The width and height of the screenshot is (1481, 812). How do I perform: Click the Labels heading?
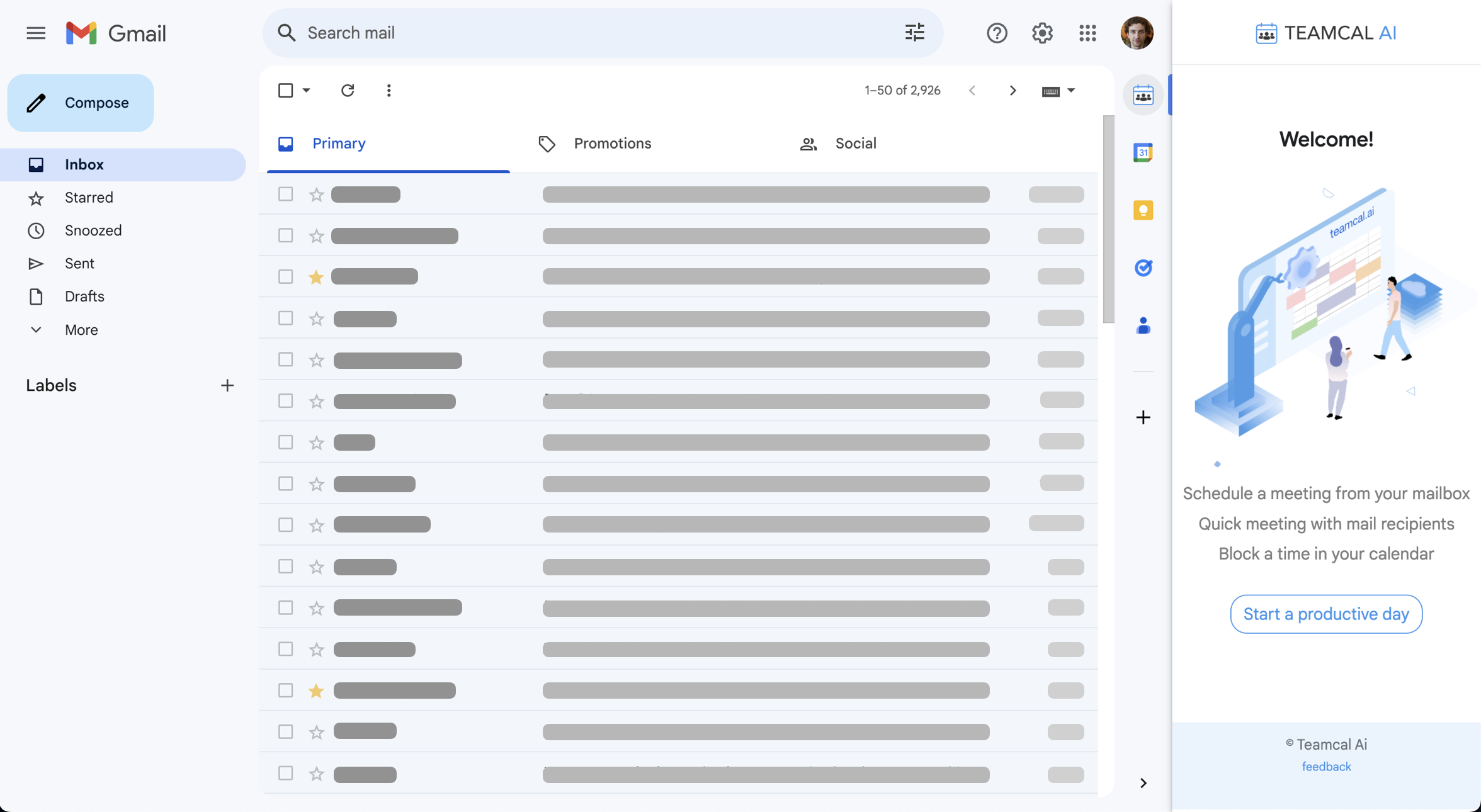click(x=51, y=385)
